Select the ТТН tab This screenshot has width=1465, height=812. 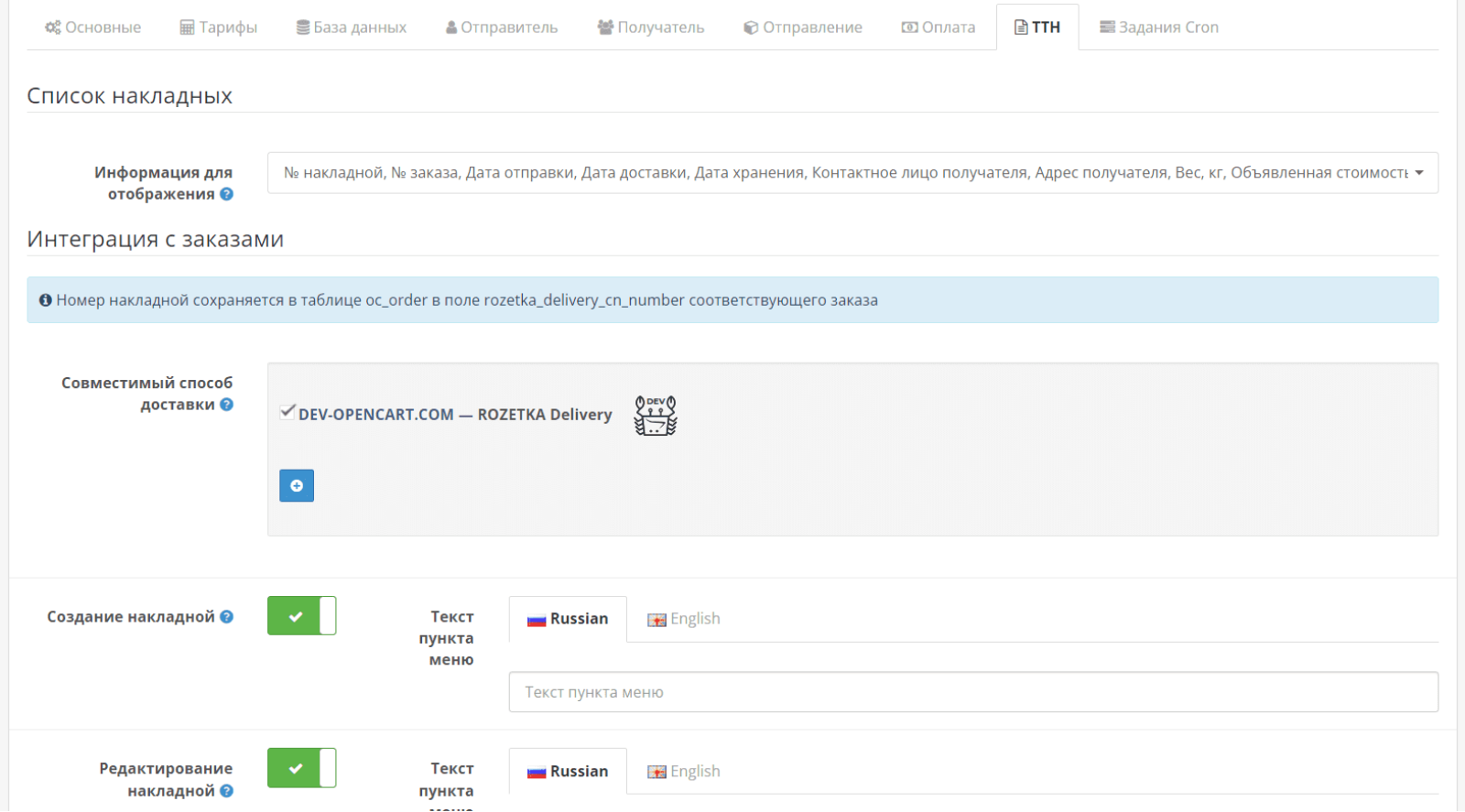[x=1037, y=27]
